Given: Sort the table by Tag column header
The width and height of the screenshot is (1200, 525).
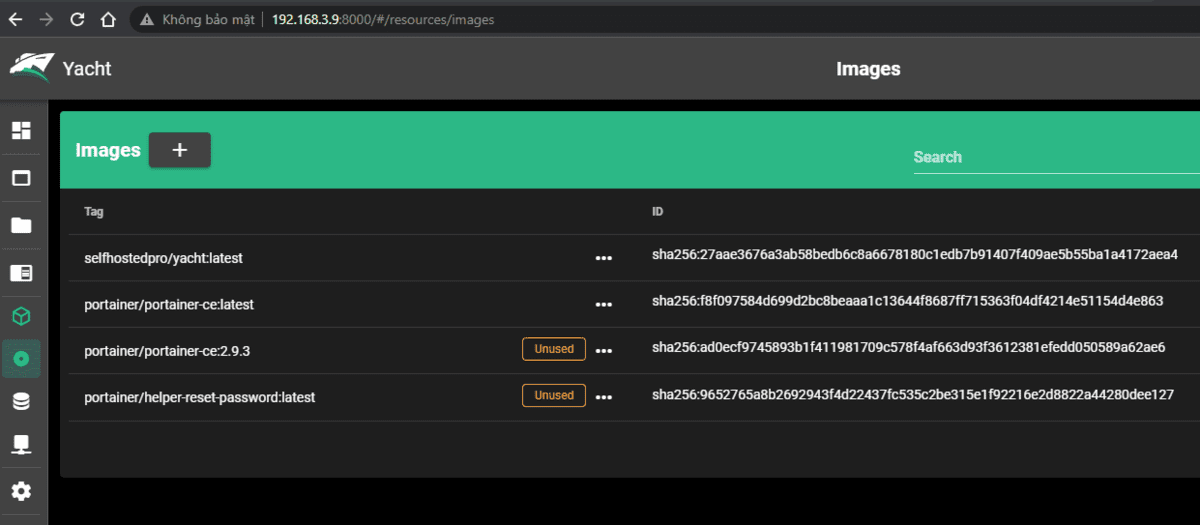Looking at the screenshot, I should pyautogui.click(x=94, y=212).
